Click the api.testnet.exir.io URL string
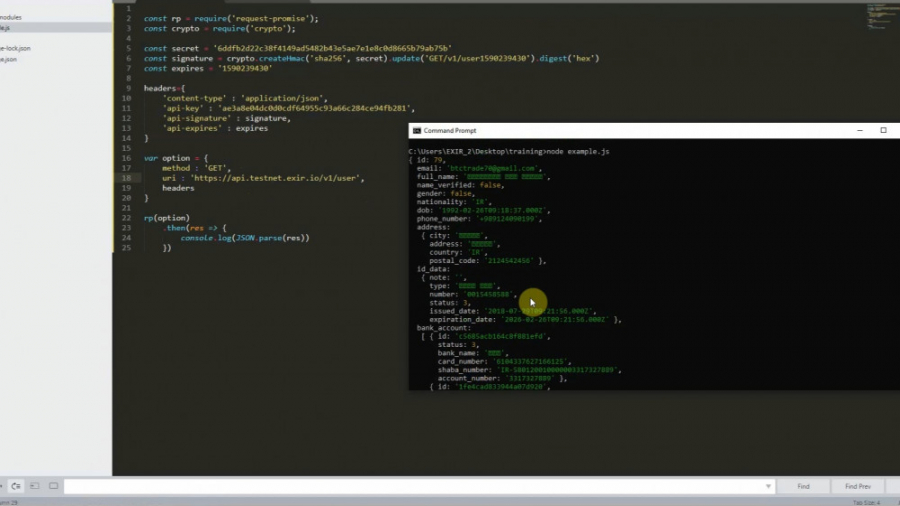 click(x=275, y=178)
